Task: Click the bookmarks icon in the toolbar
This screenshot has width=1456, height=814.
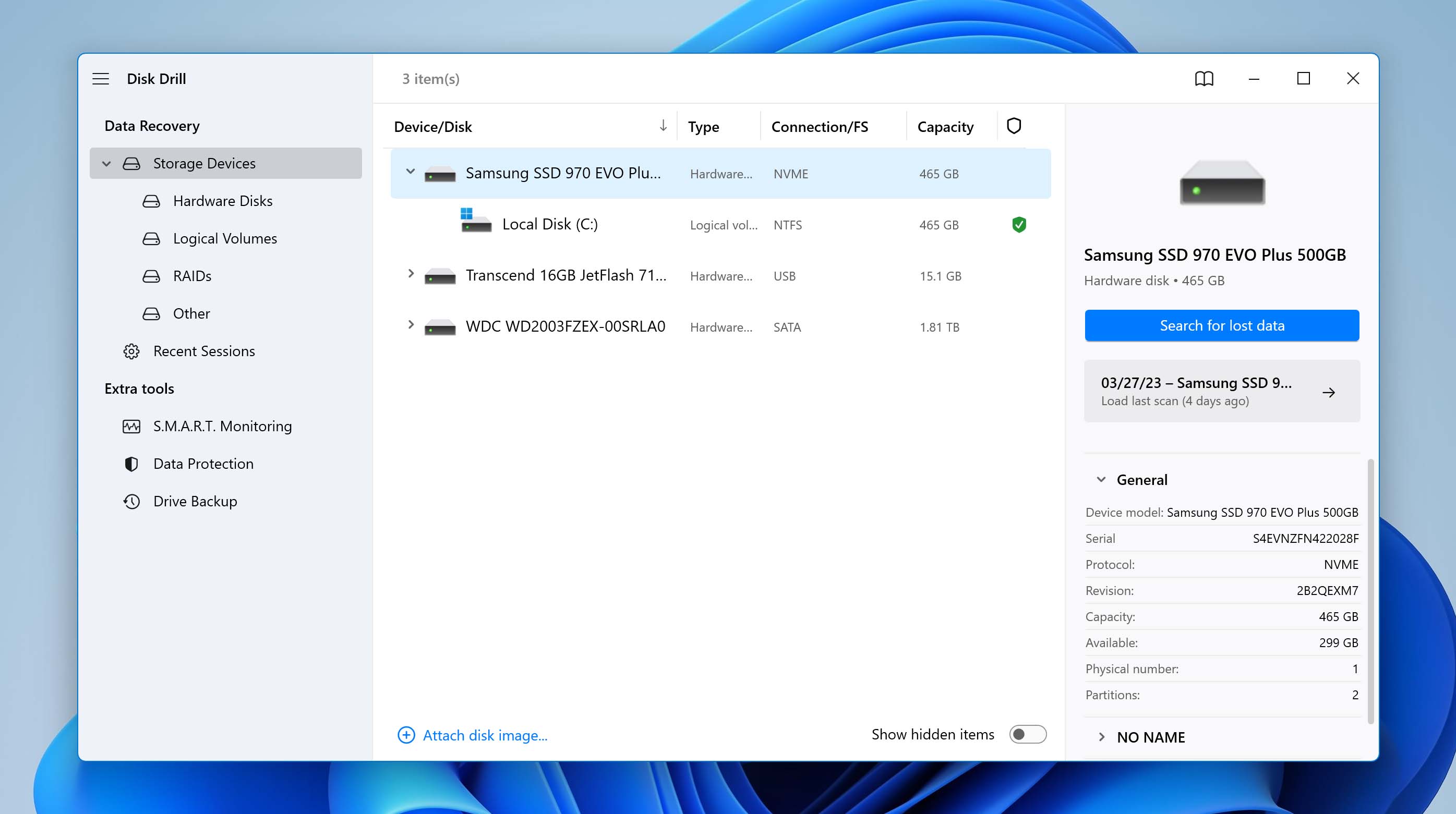Action: [1205, 78]
